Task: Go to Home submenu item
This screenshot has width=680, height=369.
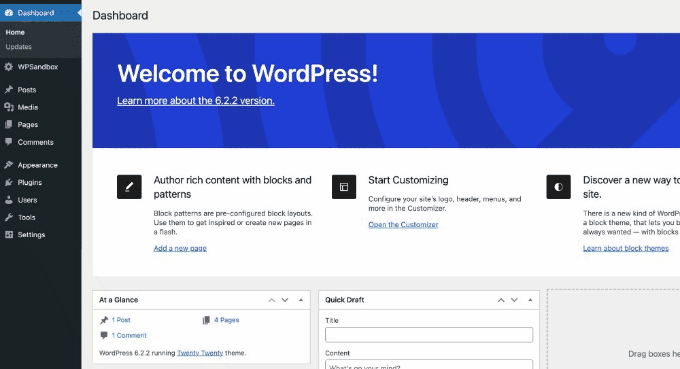Action: [x=15, y=33]
